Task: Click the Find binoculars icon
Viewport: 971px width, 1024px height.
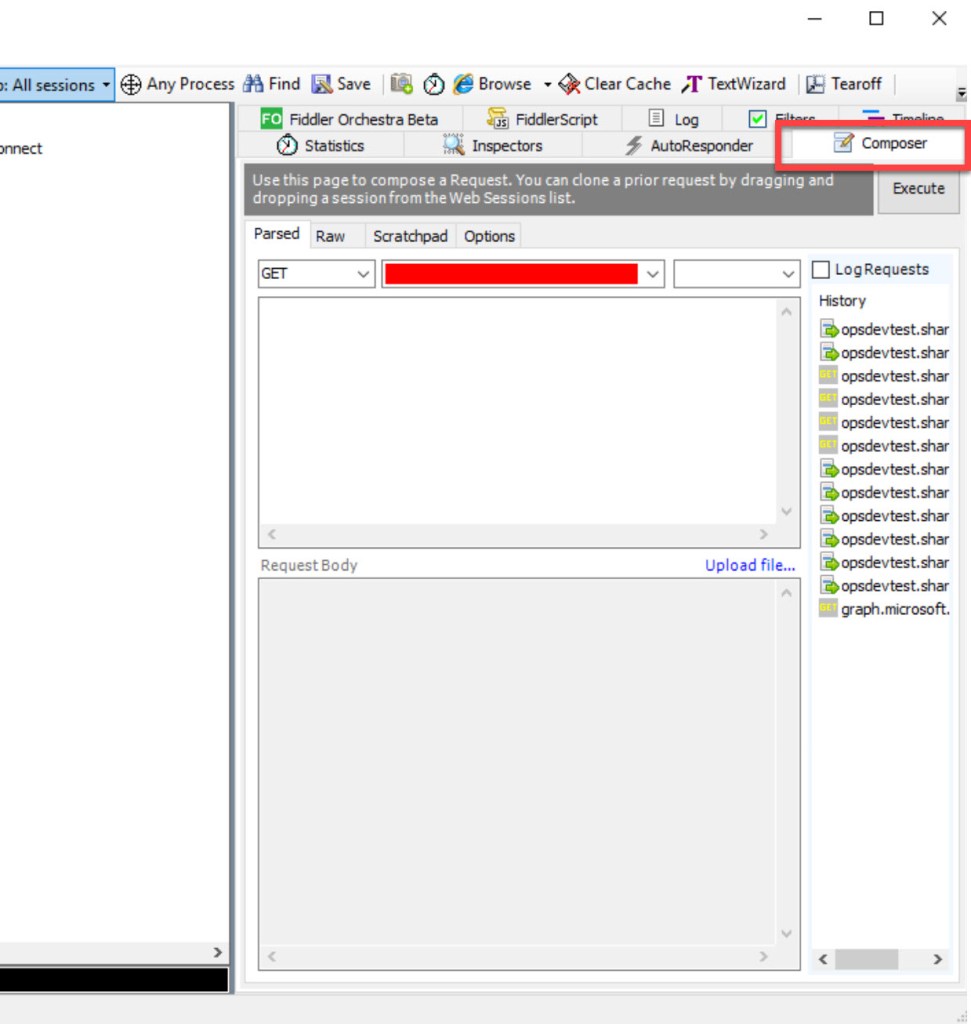Action: (x=254, y=85)
